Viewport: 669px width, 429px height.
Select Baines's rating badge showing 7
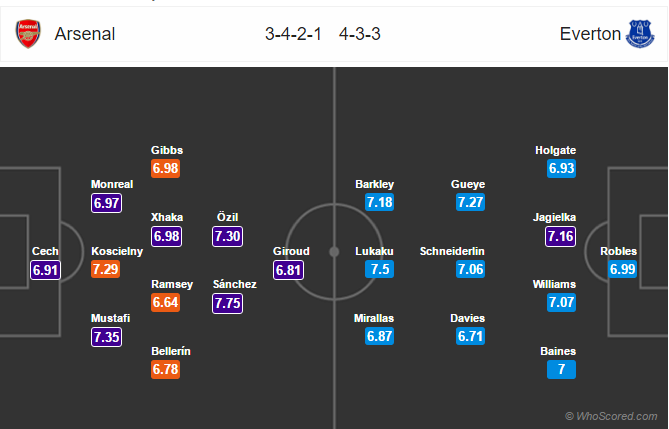[562, 370]
